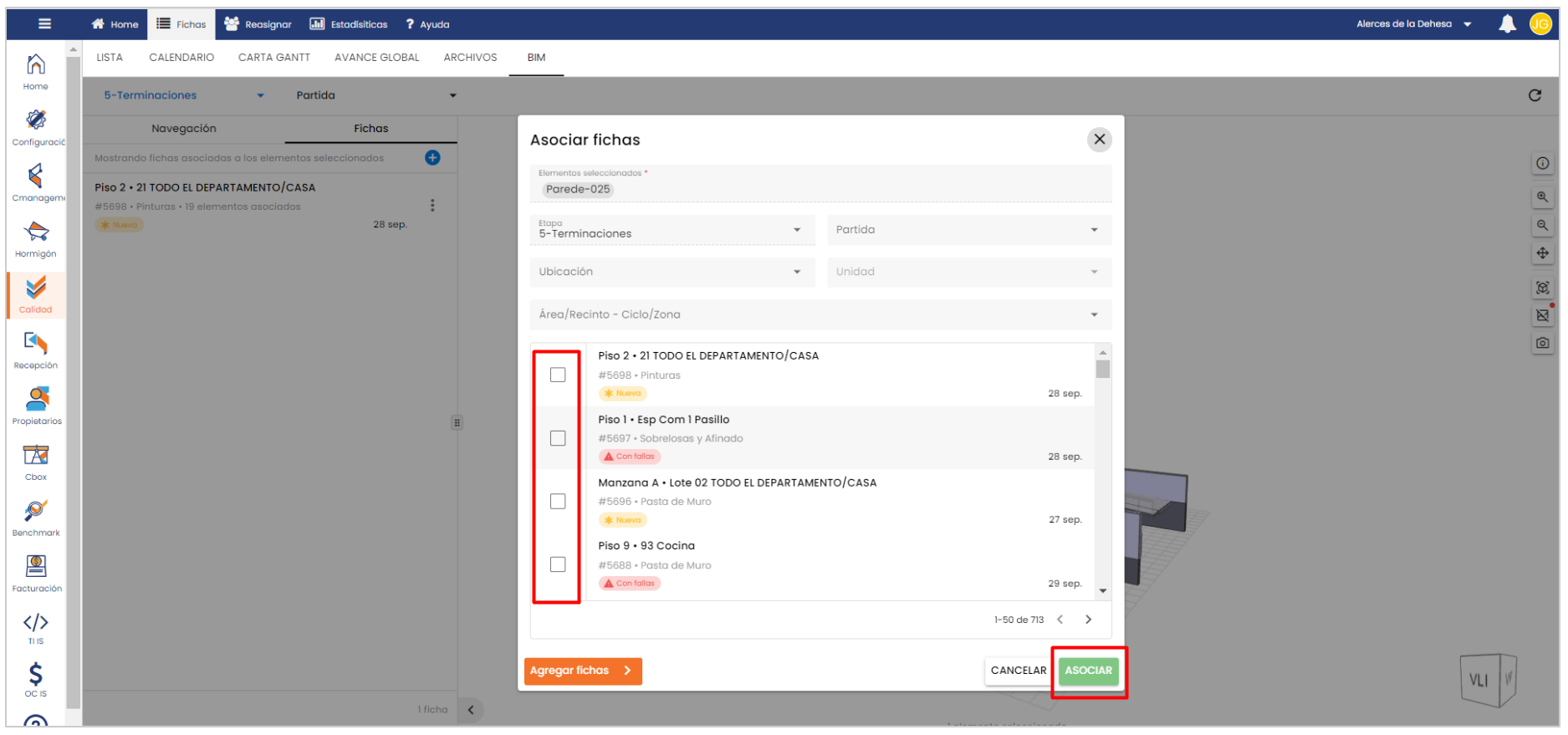The width and height of the screenshot is (1568, 735).
Task: Click the Agregar fichas button
Action: tap(582, 671)
